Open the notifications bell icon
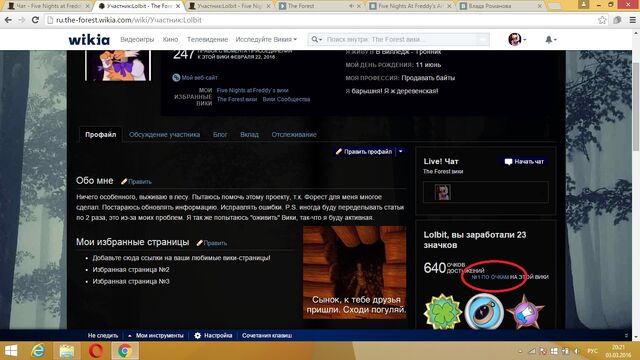Viewport: 640px width, 360px height. [x=549, y=40]
